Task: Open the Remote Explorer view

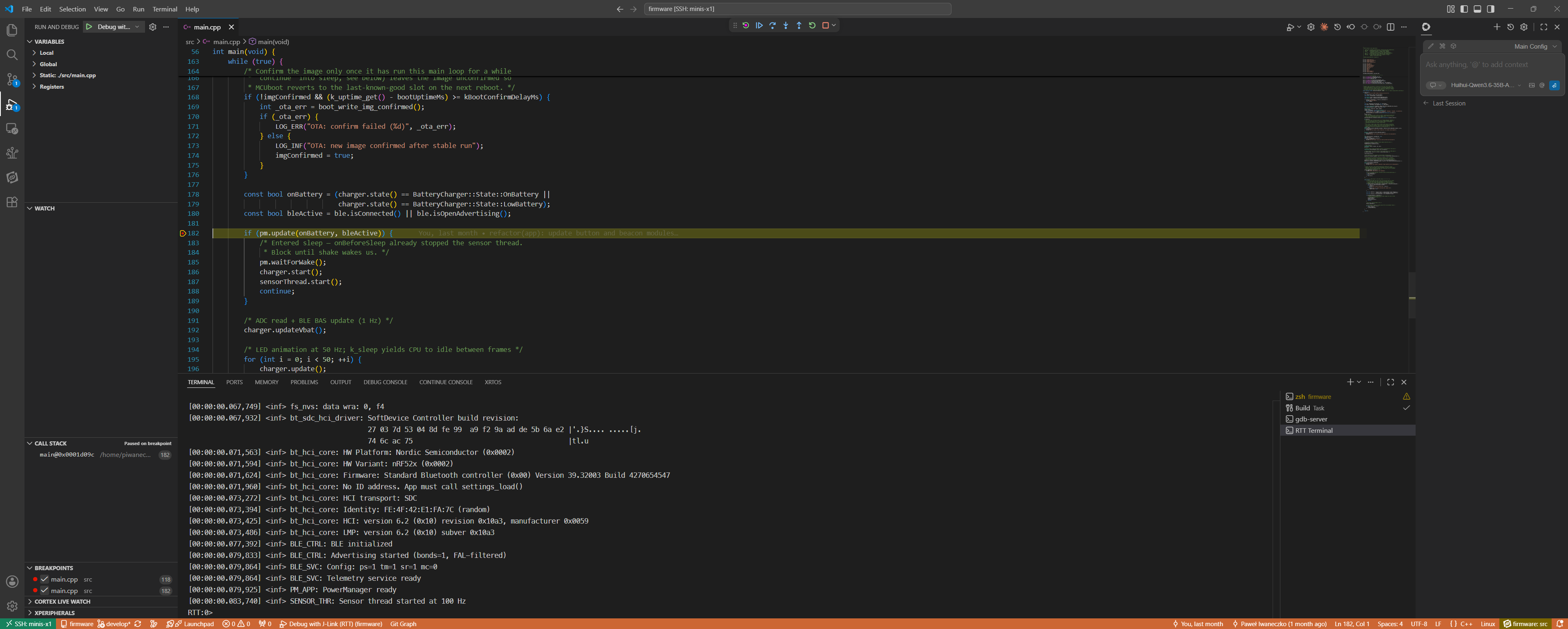Action: click(11, 128)
